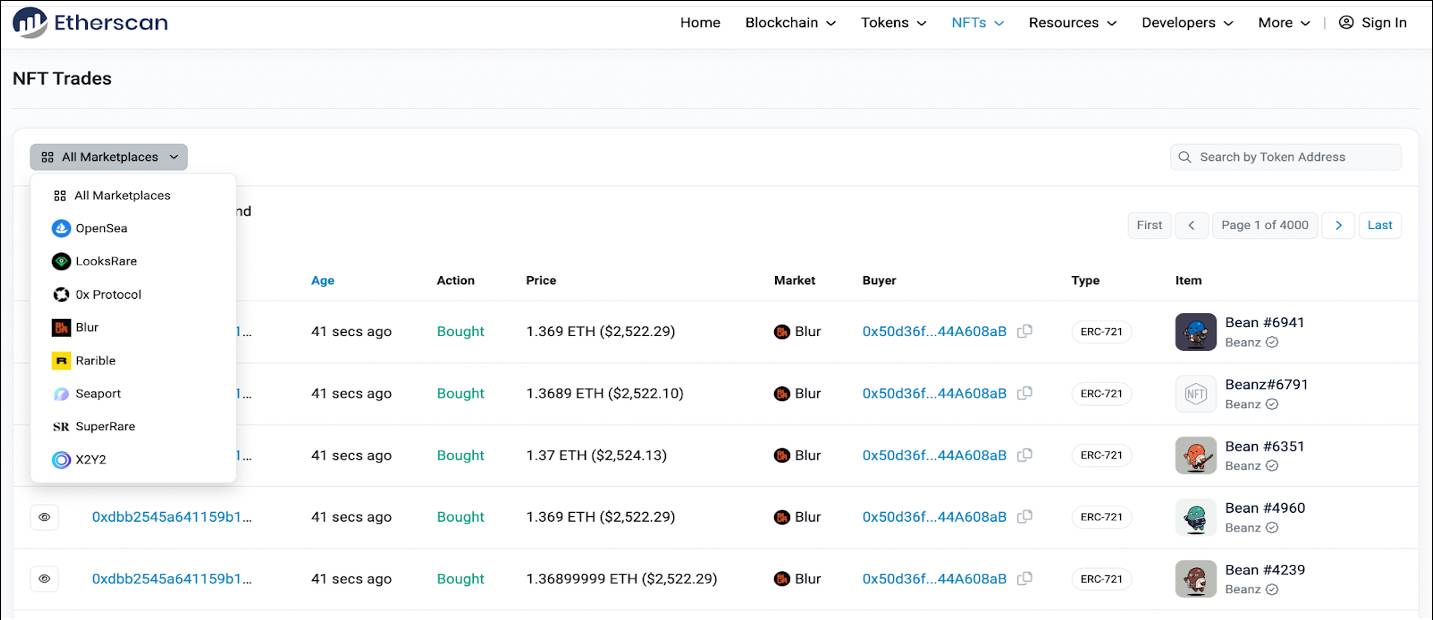The width and height of the screenshot is (1433, 620).
Task: Copy buyer address in Bean #4960 row
Action: [x=1025, y=518]
